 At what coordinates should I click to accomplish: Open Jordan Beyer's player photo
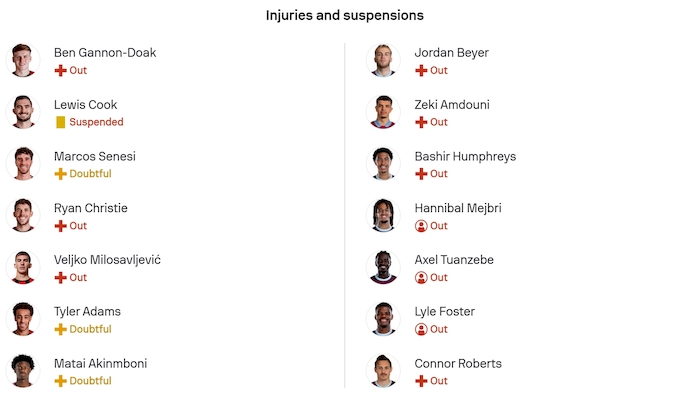[x=383, y=60]
